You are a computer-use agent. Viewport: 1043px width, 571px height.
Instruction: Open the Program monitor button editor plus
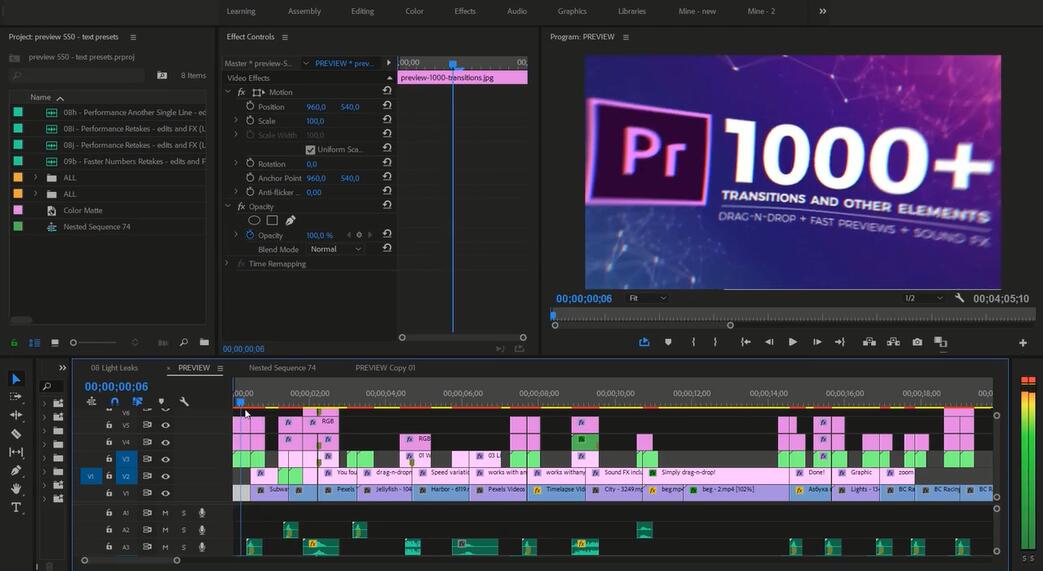pyautogui.click(x=1022, y=343)
